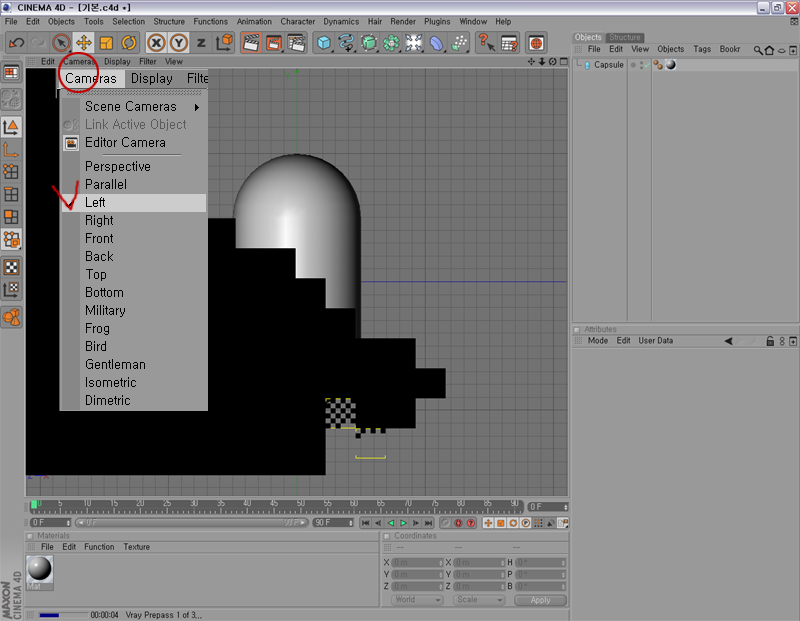Click the context help question icon
The width and height of the screenshot is (800, 621).
point(486,43)
